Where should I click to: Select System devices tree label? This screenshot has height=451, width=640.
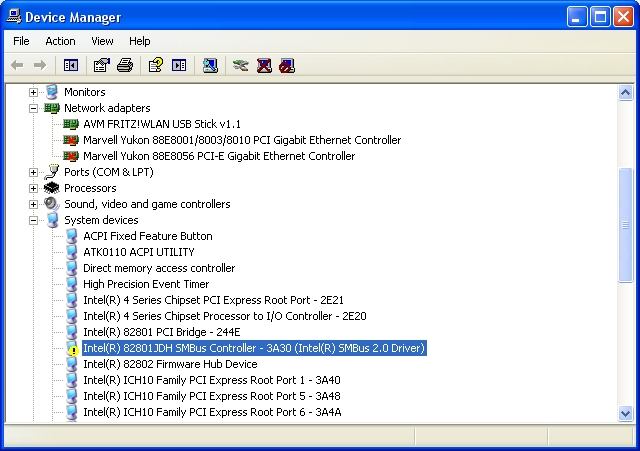[101, 220]
